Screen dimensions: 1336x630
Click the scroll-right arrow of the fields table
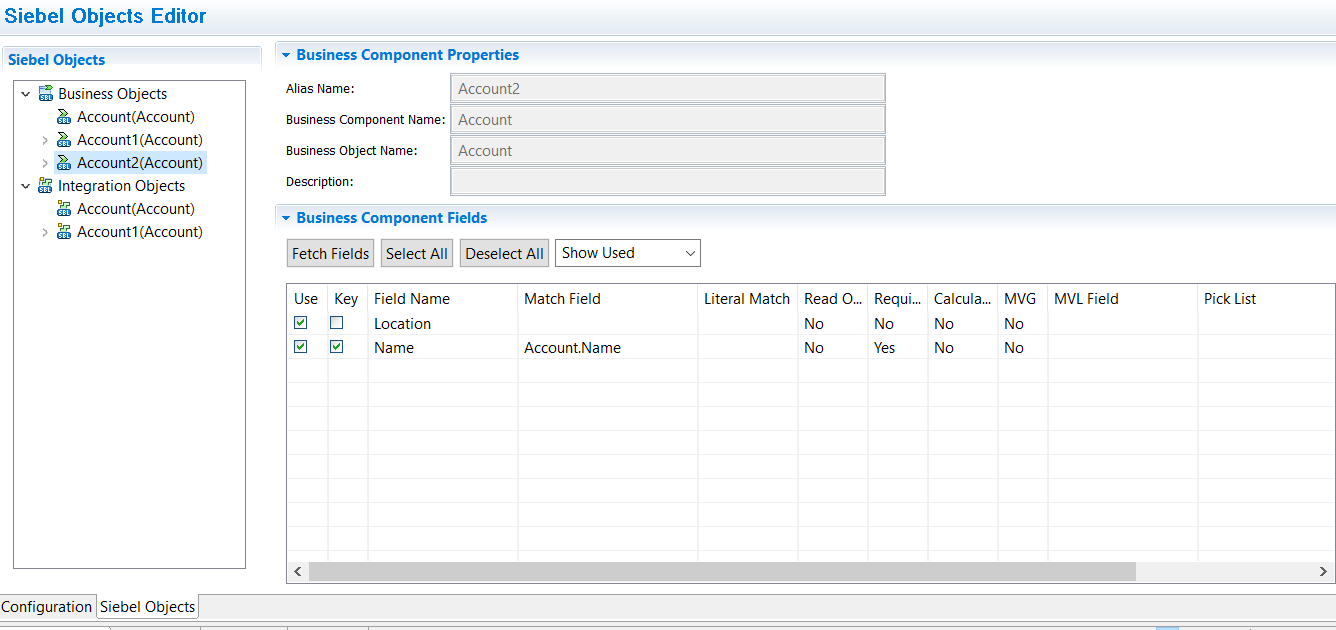[1324, 571]
